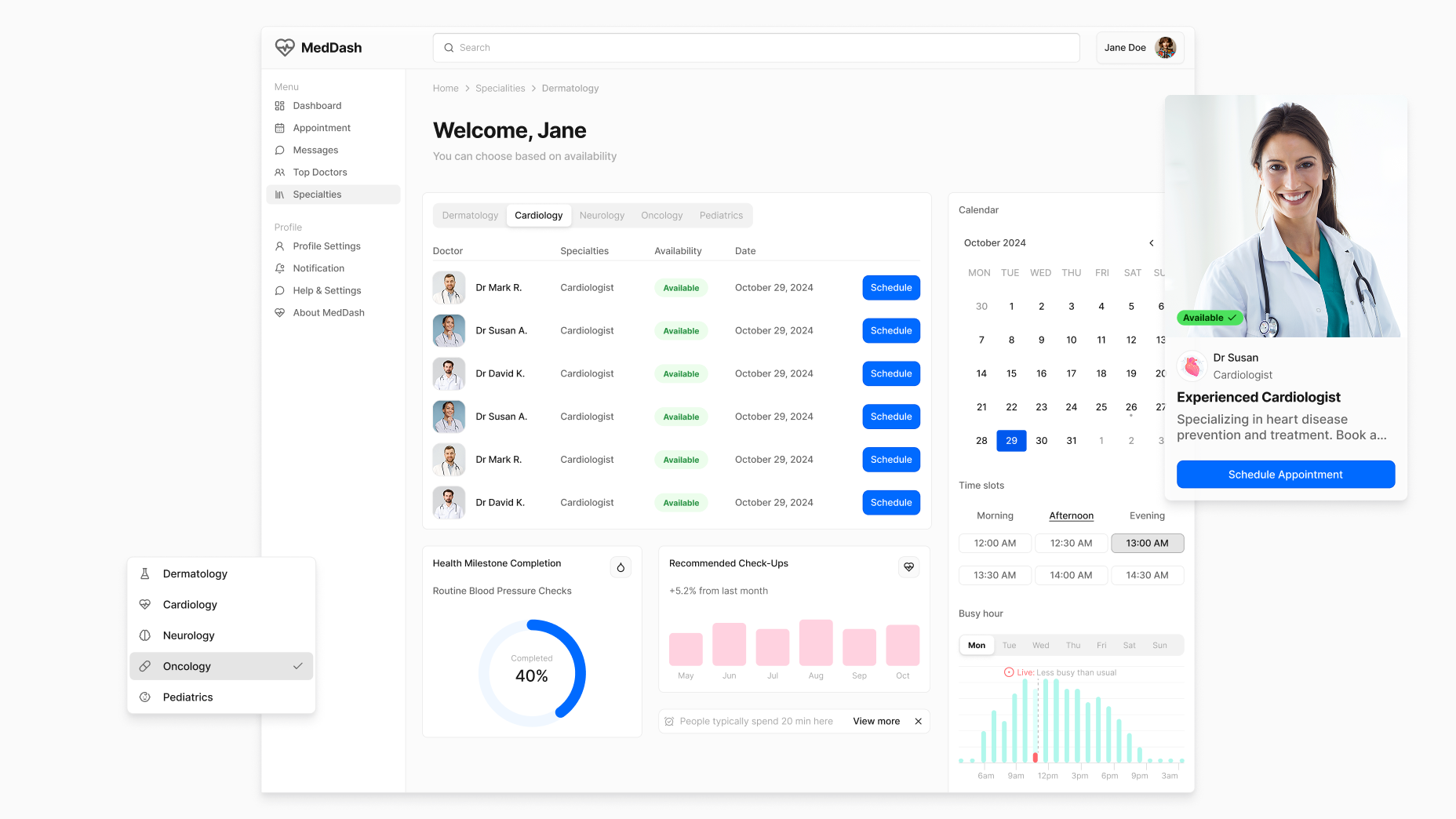Toggle Mon in the Busy hour day selector
Image resolution: width=1456 pixels, height=819 pixels.
point(976,645)
